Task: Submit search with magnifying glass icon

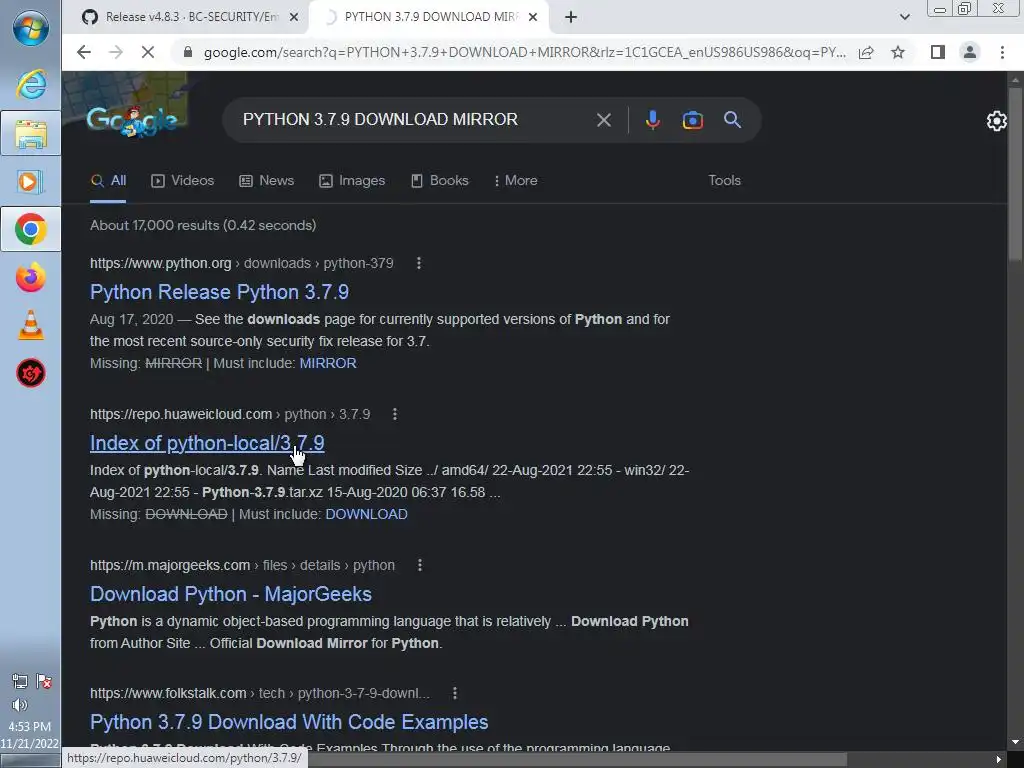Action: (x=732, y=120)
